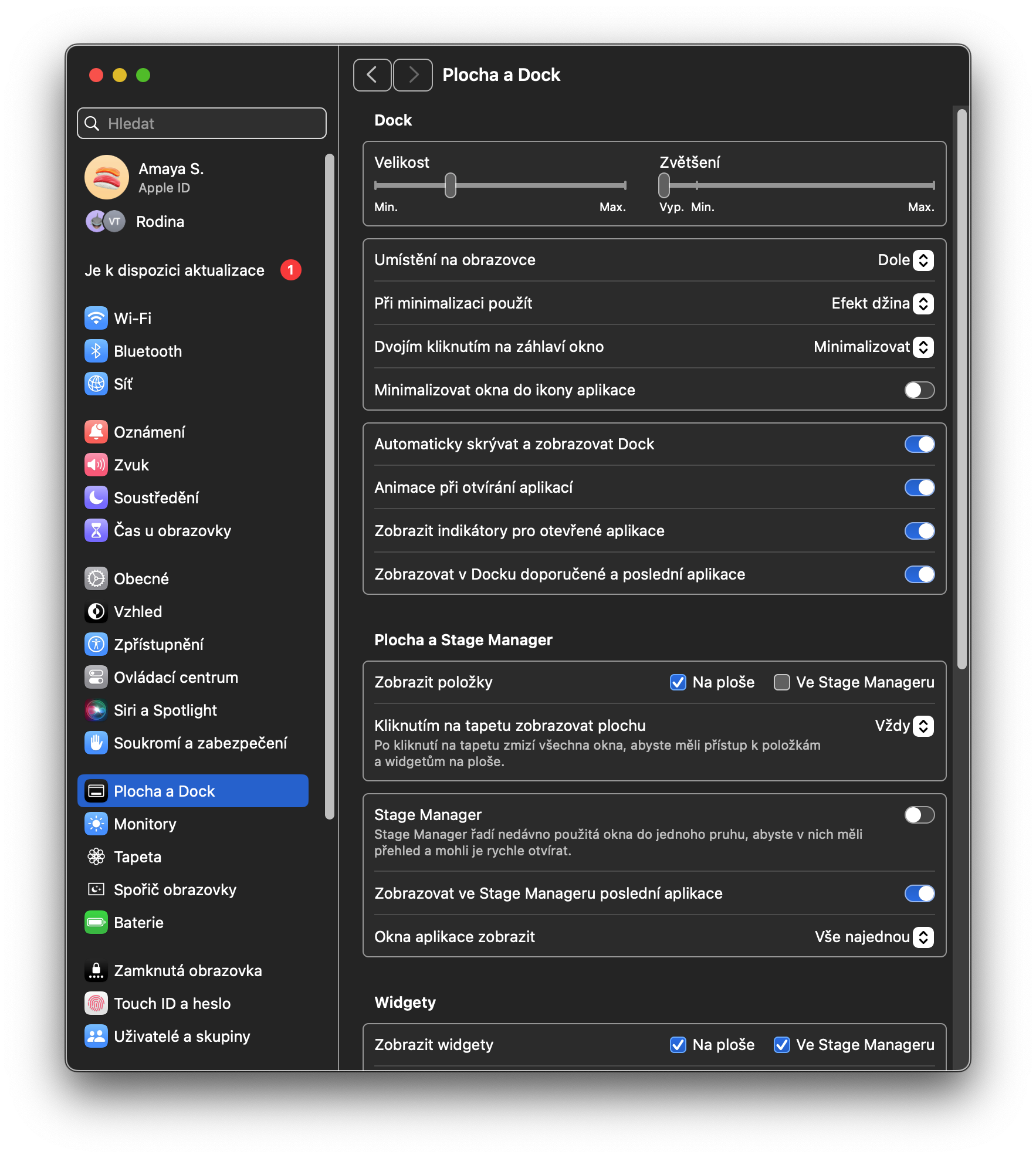Screen dimensions: 1036x1158
Task: Open the Rodina family sharing entry
Action: point(193,222)
